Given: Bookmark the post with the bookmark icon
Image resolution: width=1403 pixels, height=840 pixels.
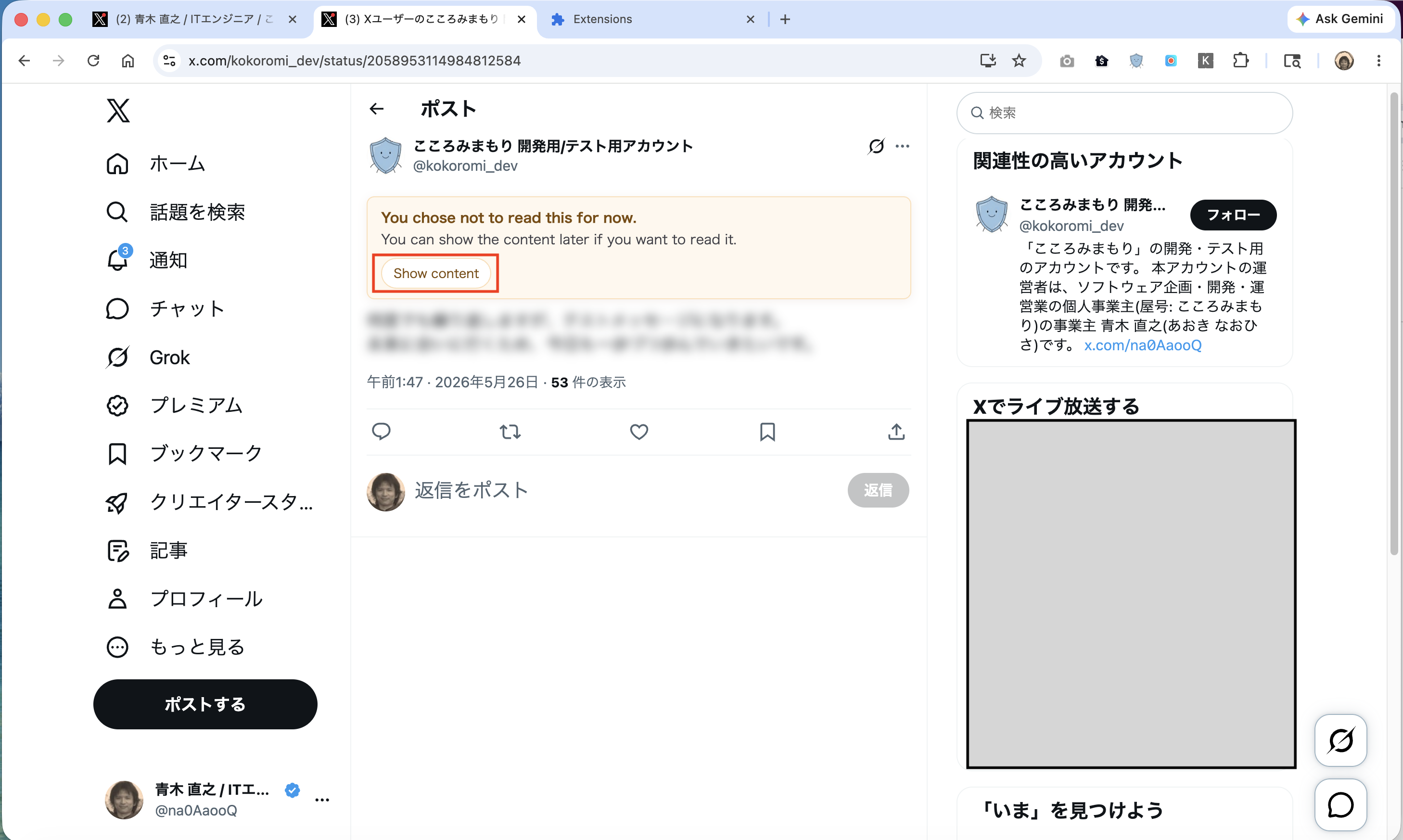Looking at the screenshot, I should pos(767,432).
